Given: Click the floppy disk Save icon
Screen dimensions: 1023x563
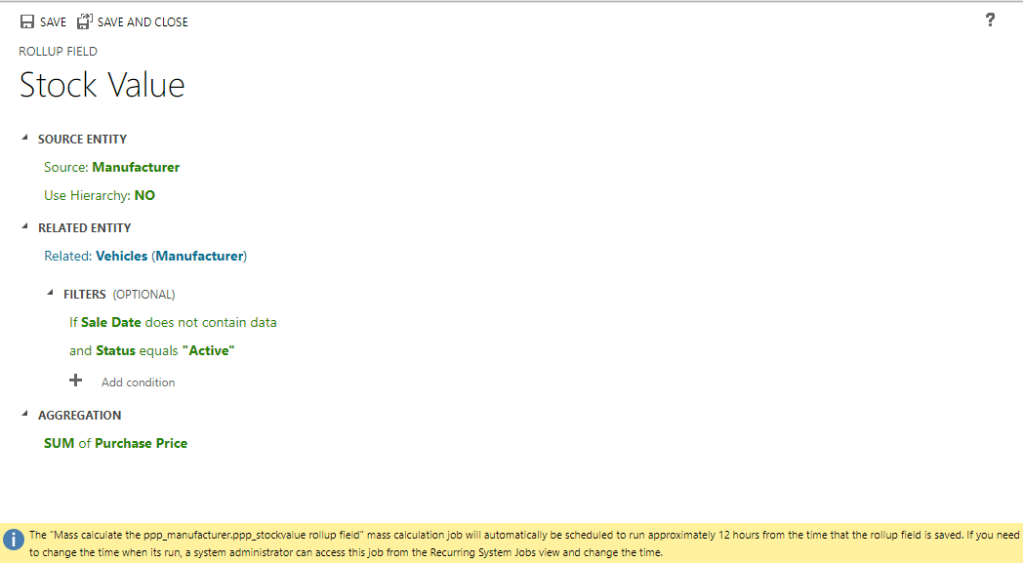Looking at the screenshot, I should pyautogui.click(x=27, y=21).
